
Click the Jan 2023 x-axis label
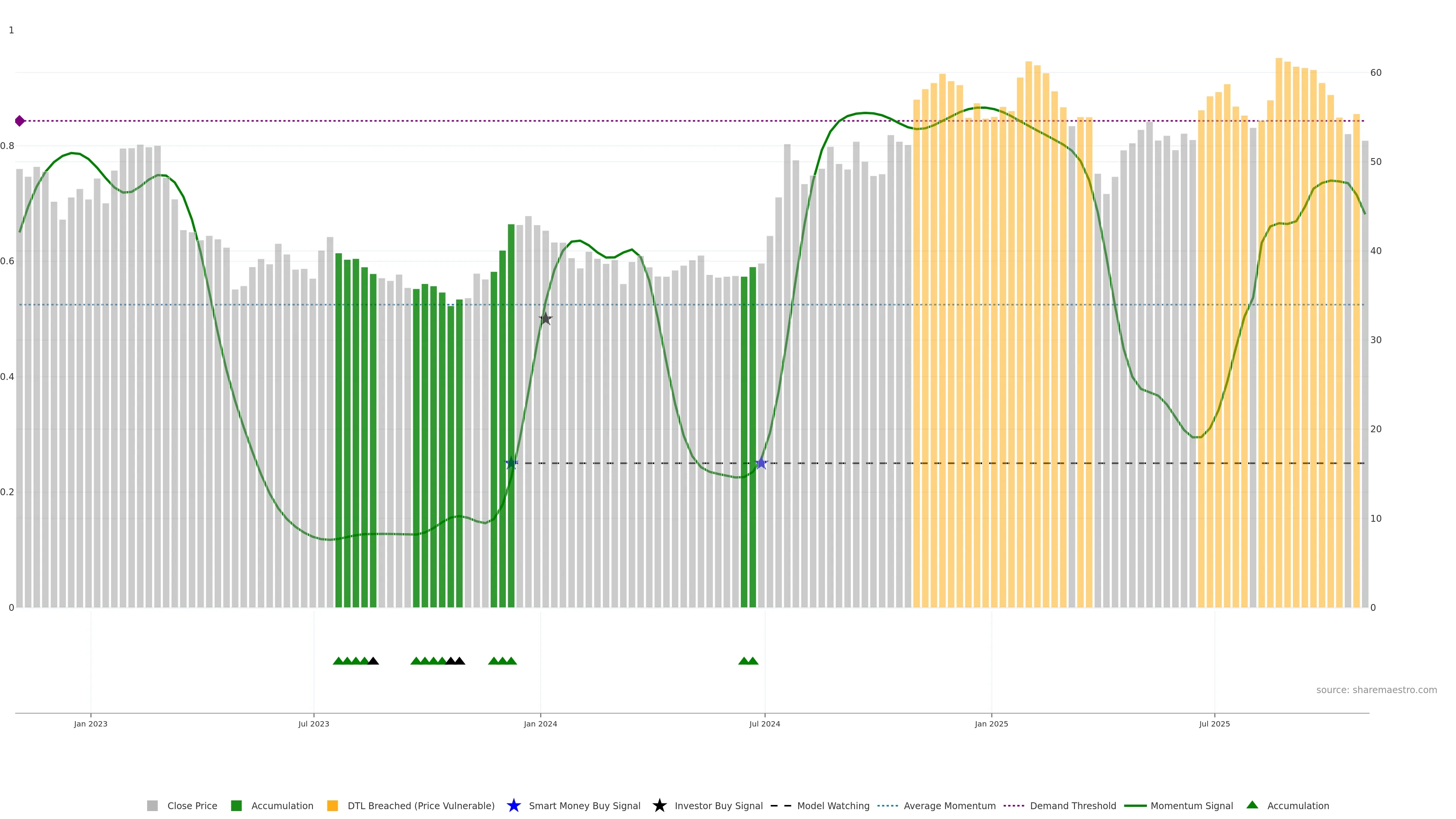[x=91, y=724]
